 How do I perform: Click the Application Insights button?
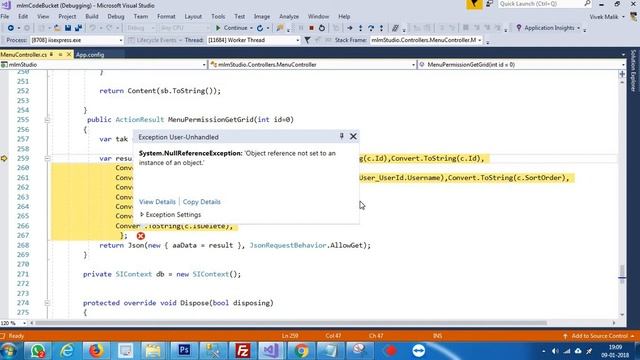point(549,28)
